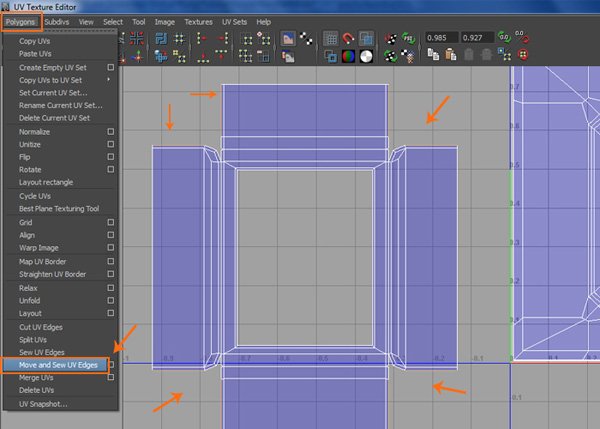Viewport: 600px width, 429px height.
Task: Display alpha channel white sphere icon
Action: tap(366, 56)
